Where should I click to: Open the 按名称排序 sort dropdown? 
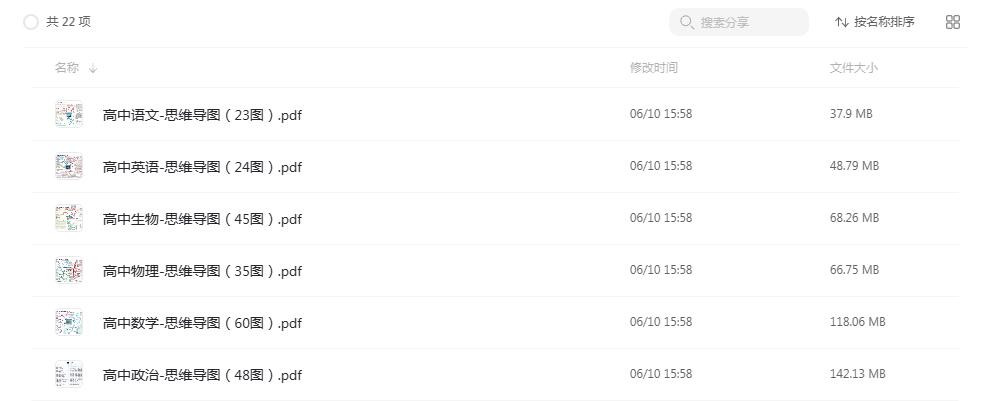[874, 22]
